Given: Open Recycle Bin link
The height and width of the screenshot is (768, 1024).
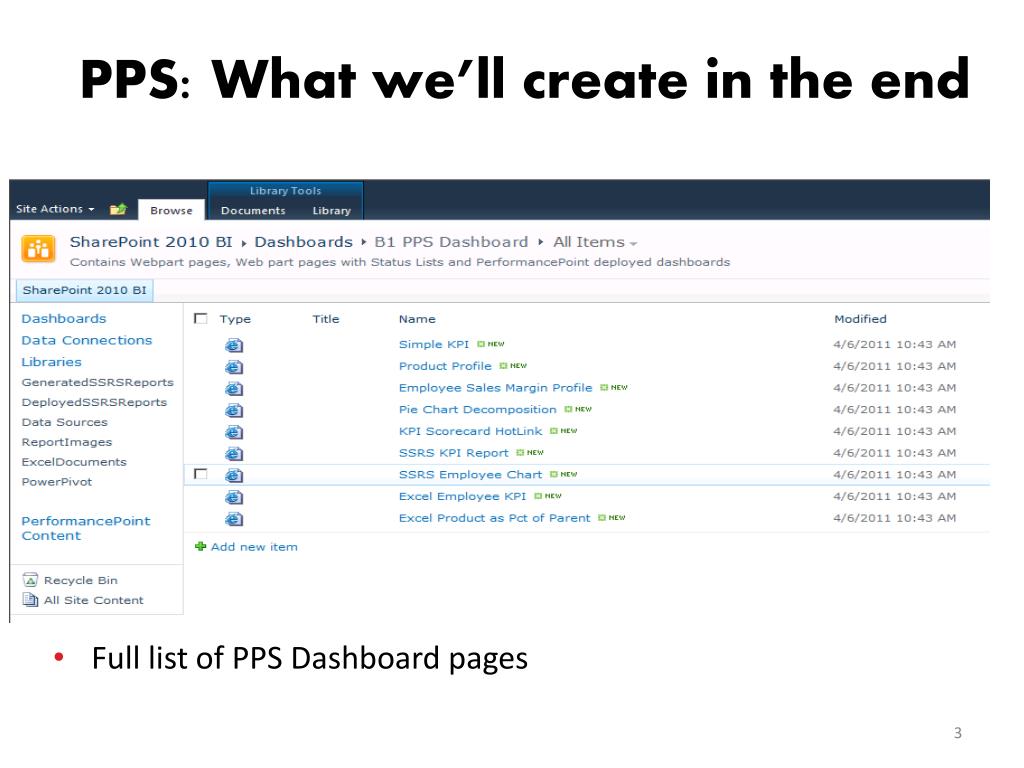Looking at the screenshot, I should coord(80,580).
